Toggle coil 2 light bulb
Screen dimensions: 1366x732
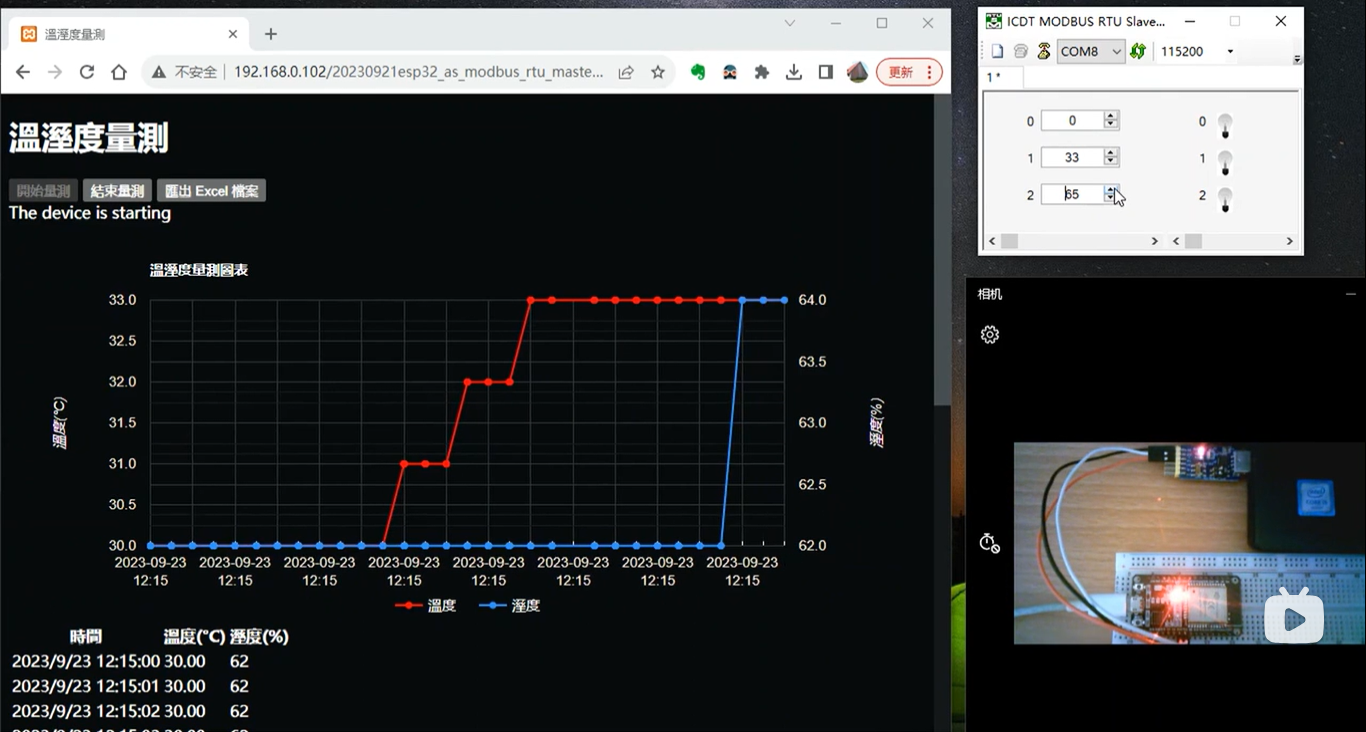[x=1224, y=198]
